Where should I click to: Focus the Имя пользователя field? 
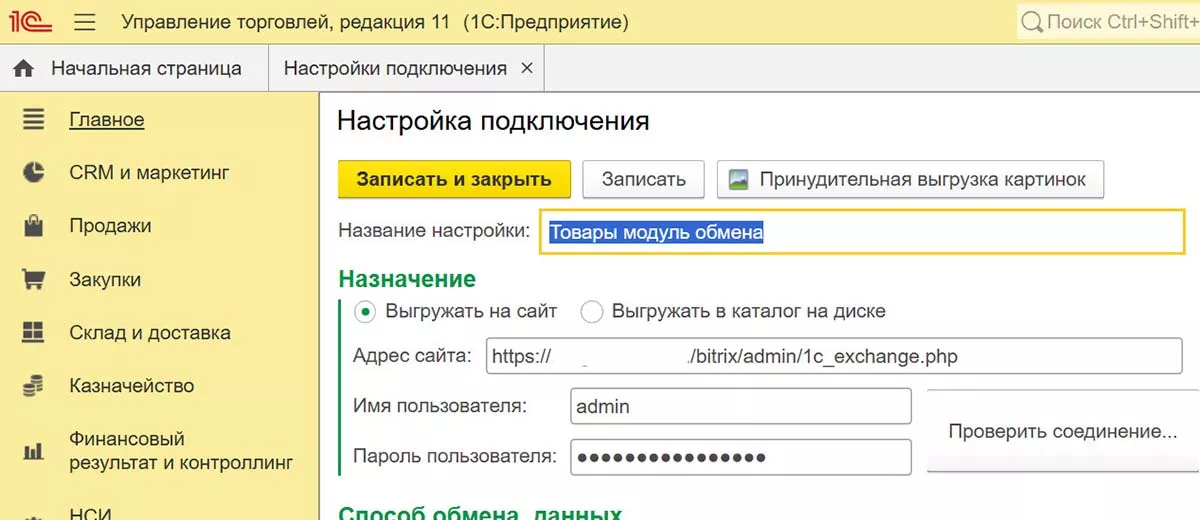(x=741, y=406)
